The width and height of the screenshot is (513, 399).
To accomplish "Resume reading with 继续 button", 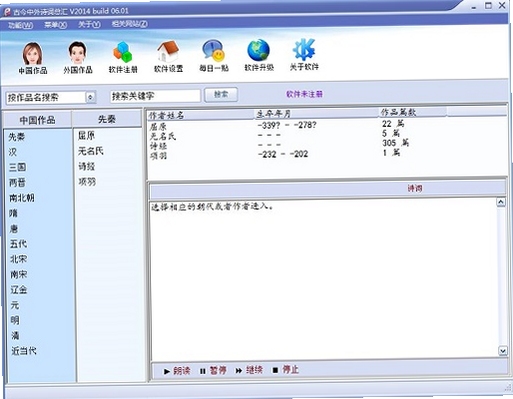I will 249,370.
